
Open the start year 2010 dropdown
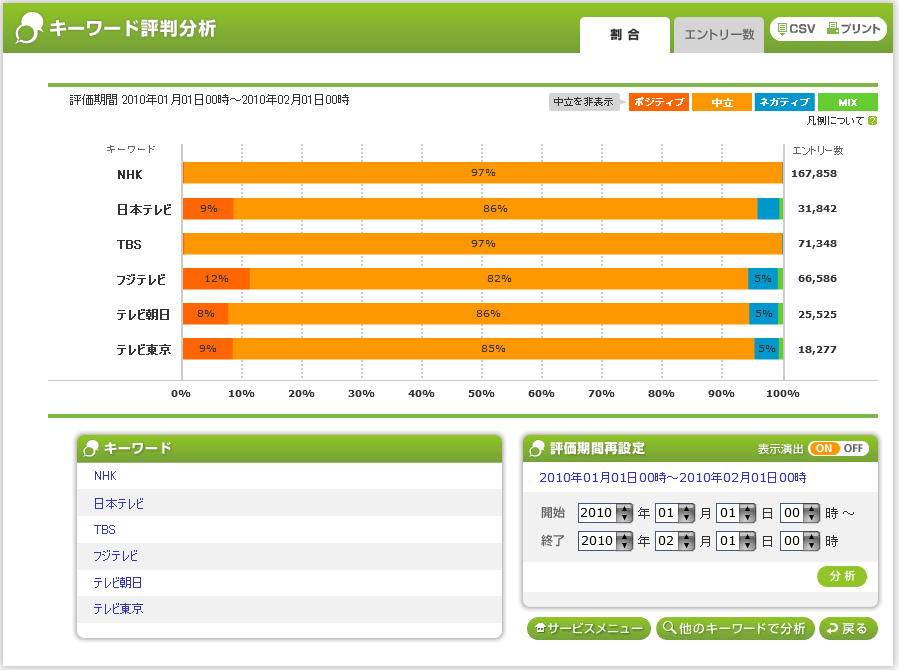point(625,513)
